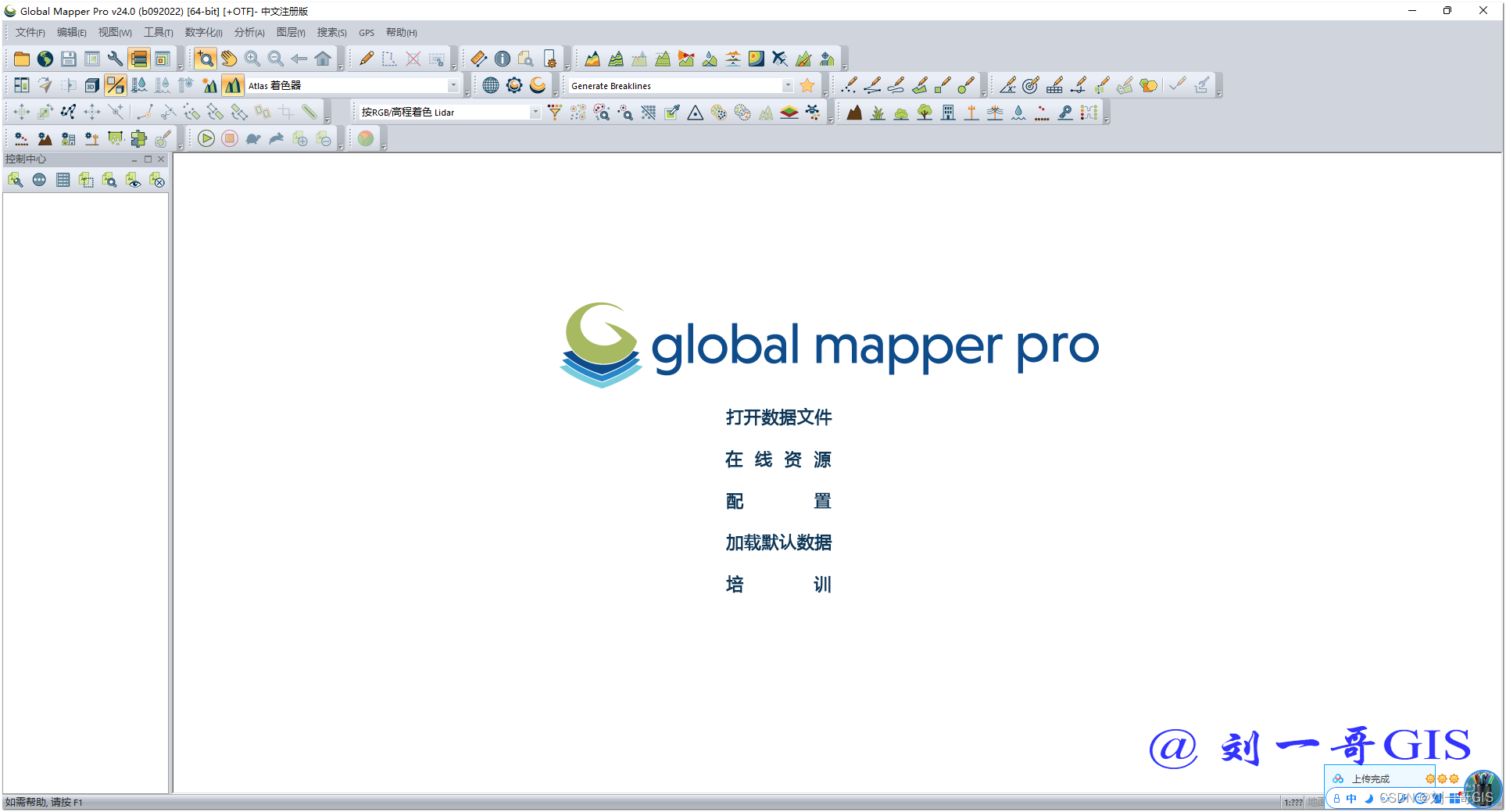Open the 图层 menu
The height and width of the screenshot is (812, 1506).
click(x=291, y=33)
